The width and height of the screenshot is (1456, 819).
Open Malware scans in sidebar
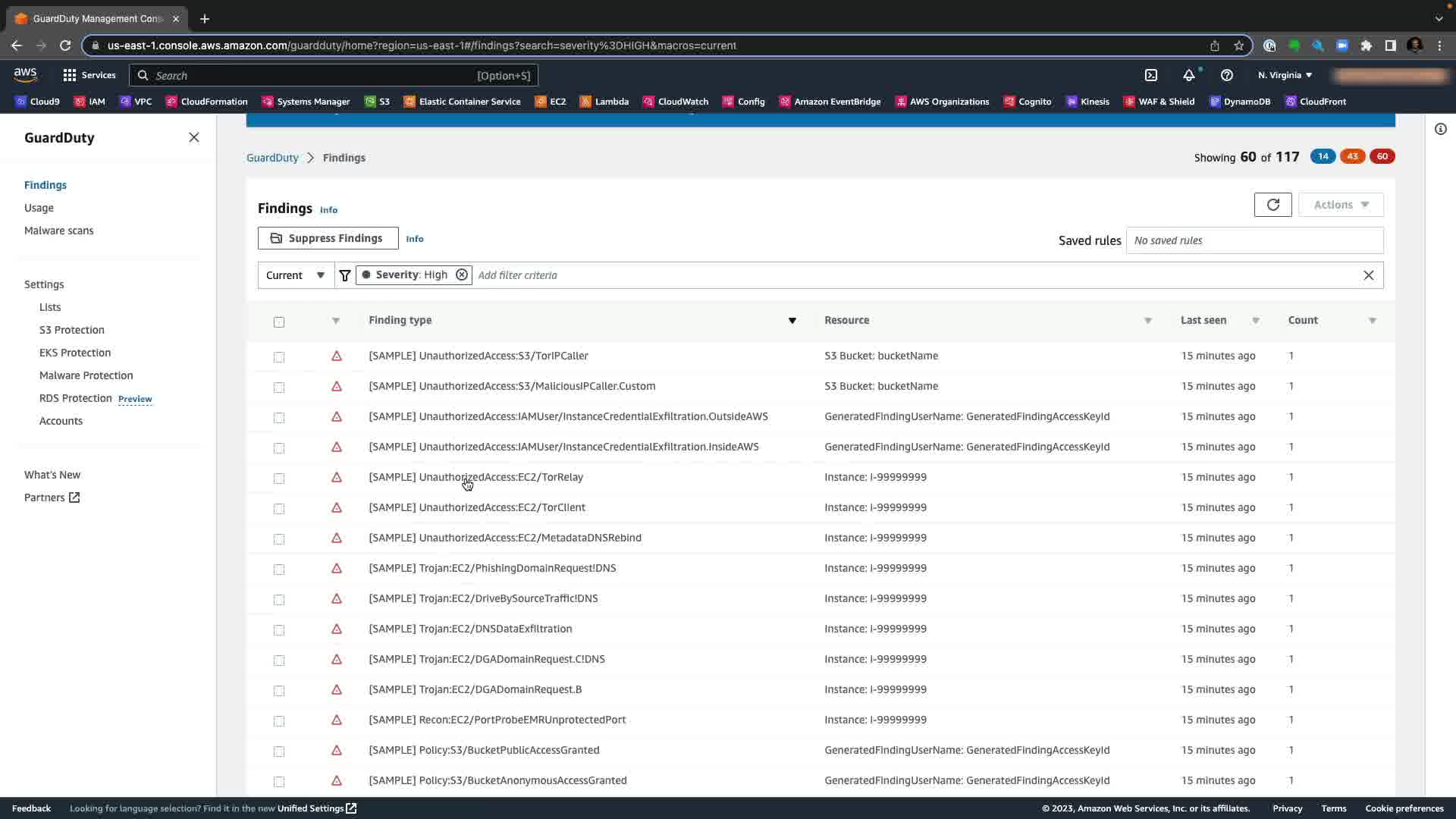tap(59, 231)
